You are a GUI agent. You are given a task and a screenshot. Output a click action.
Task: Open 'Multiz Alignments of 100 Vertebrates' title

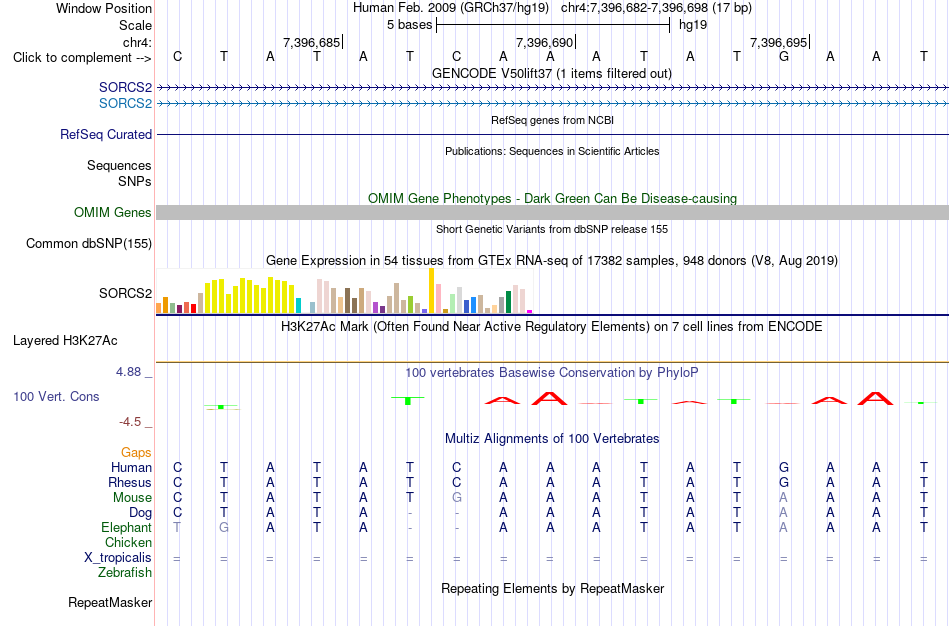point(552,439)
